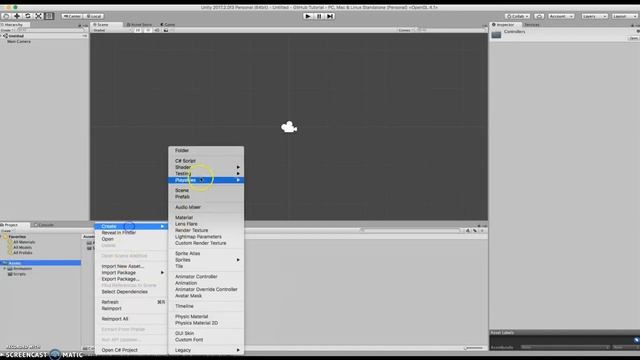Open the Layers dropdown
The height and width of the screenshot is (360, 640).
(594, 16)
